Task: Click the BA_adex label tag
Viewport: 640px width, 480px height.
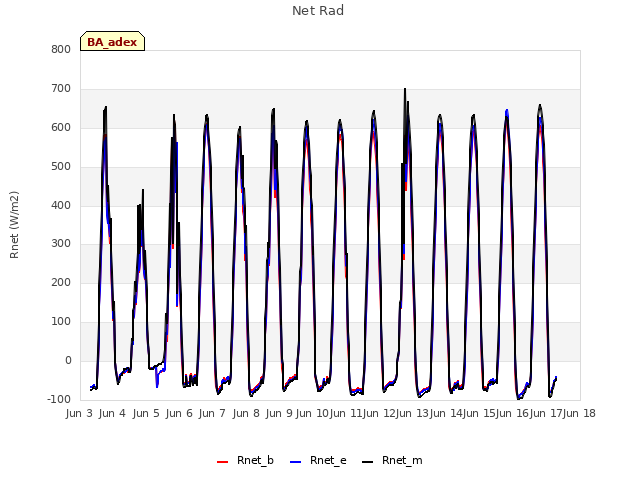Action: pyautogui.click(x=112, y=41)
